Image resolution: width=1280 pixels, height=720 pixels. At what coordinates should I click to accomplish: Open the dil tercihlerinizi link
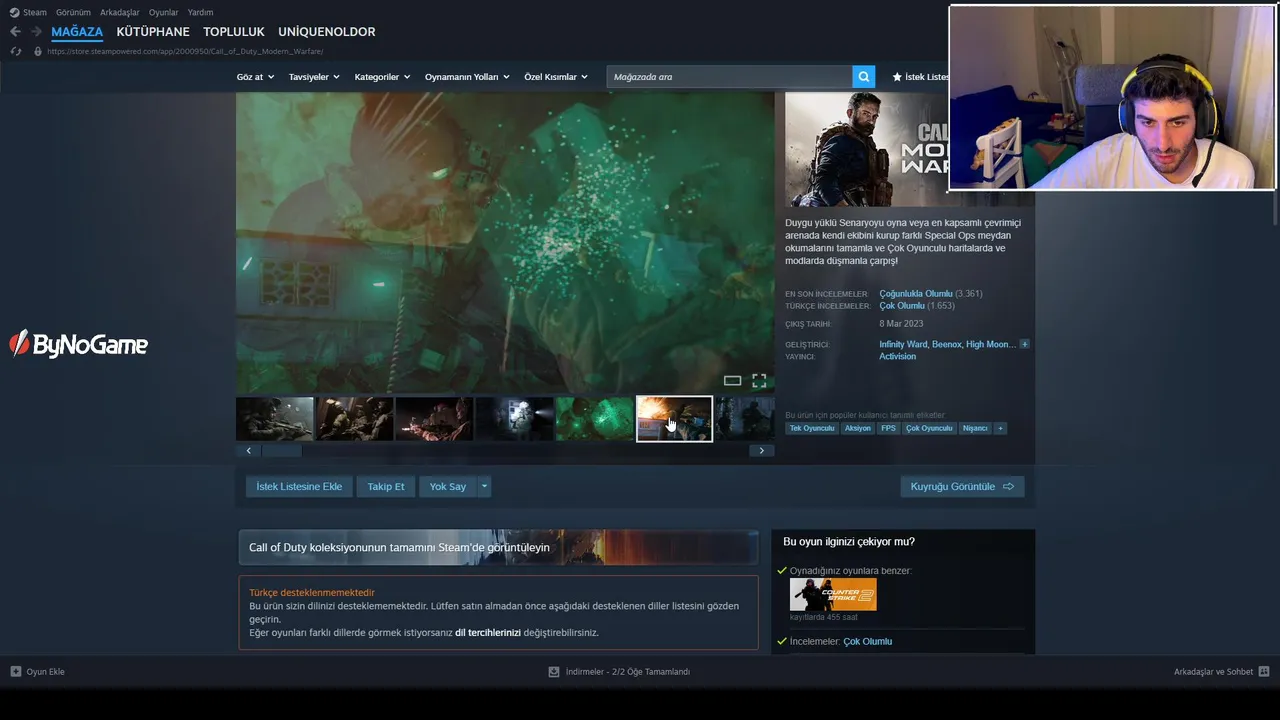(x=488, y=633)
